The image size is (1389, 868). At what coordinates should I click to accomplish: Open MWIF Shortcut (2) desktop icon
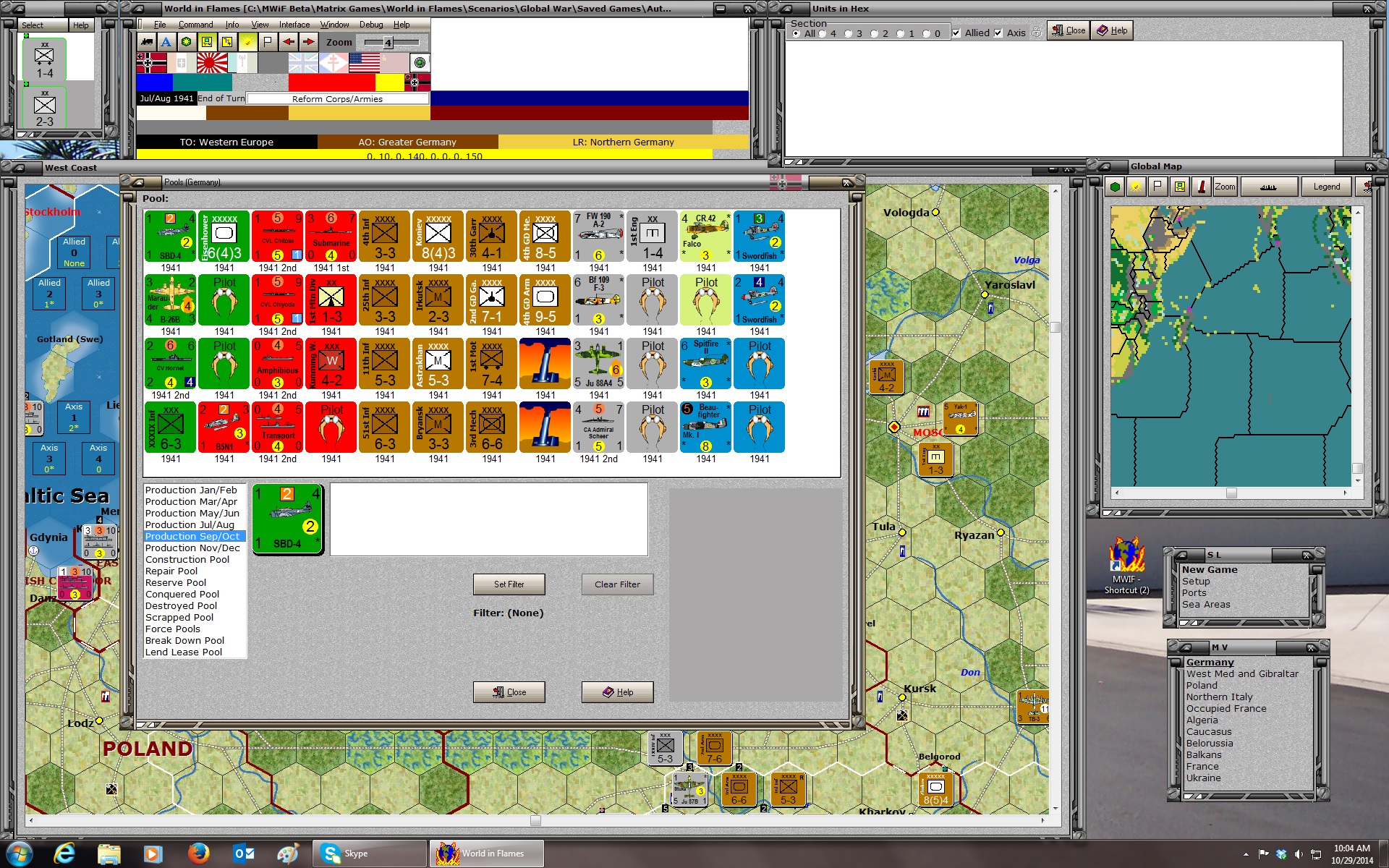point(1126,565)
